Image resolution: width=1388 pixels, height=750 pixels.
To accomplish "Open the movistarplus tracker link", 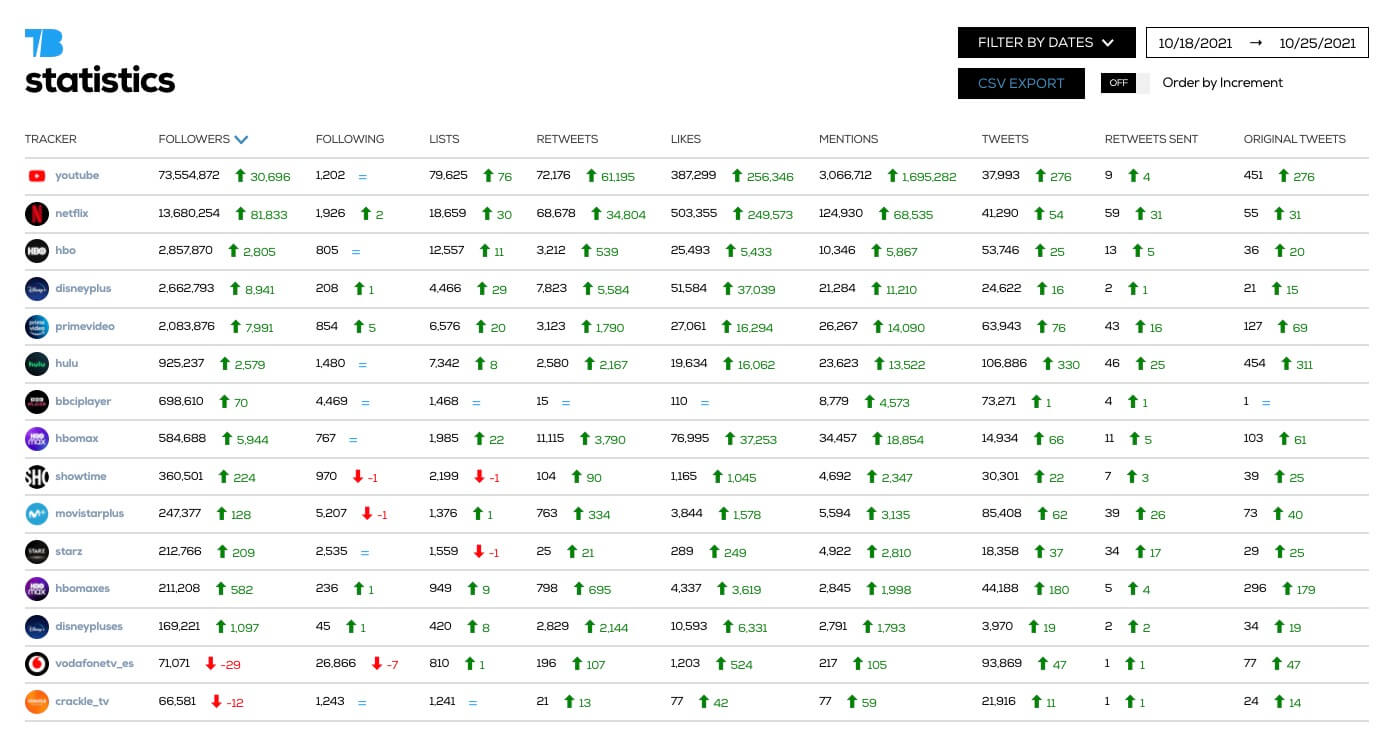I will 90,514.
